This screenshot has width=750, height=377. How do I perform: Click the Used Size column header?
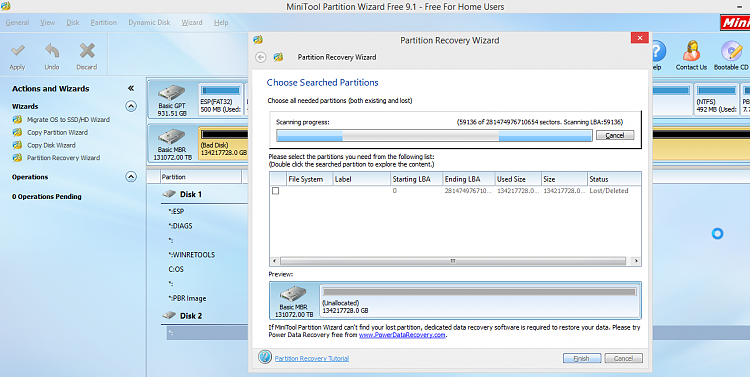point(518,179)
